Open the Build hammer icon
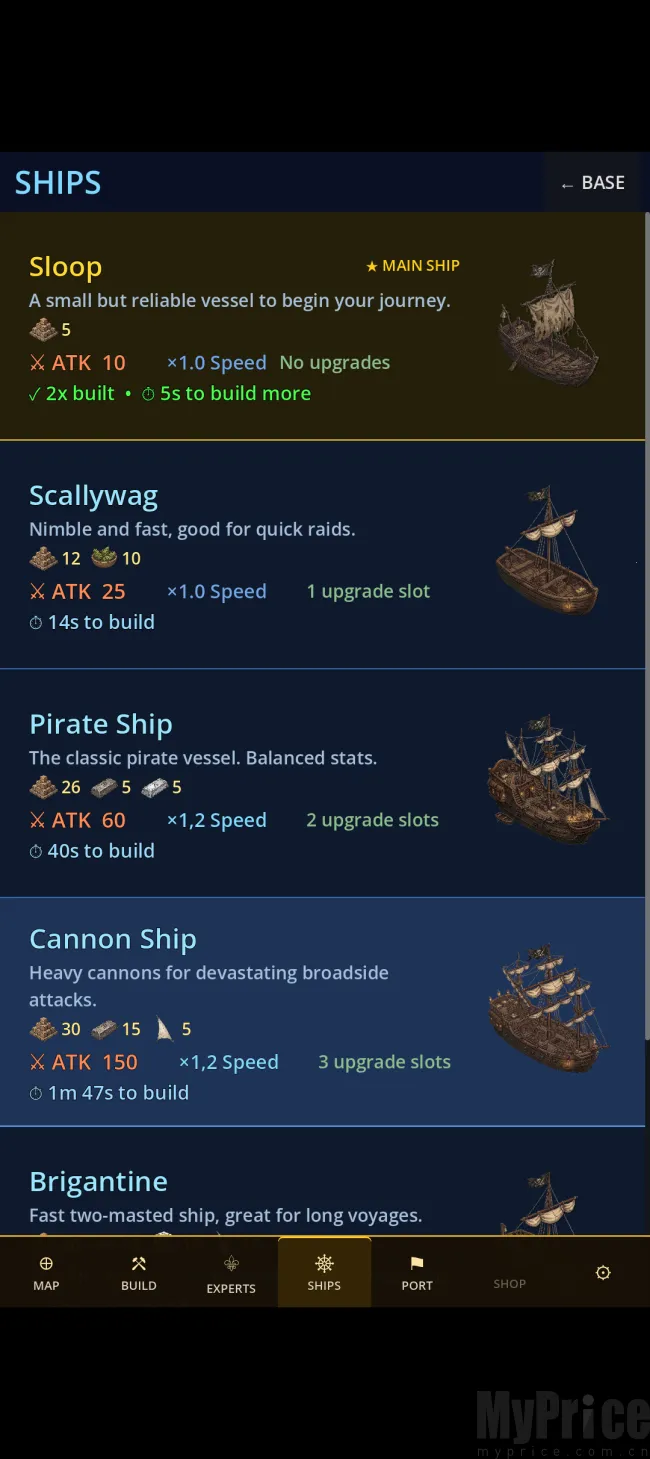 (139, 1264)
